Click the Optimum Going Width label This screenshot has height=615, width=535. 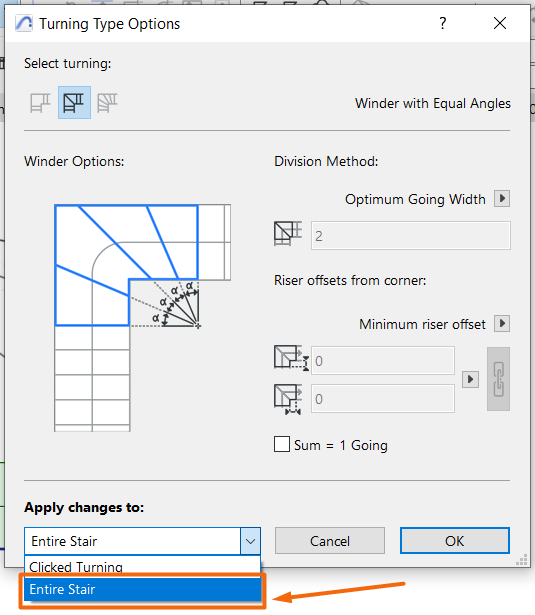415,199
